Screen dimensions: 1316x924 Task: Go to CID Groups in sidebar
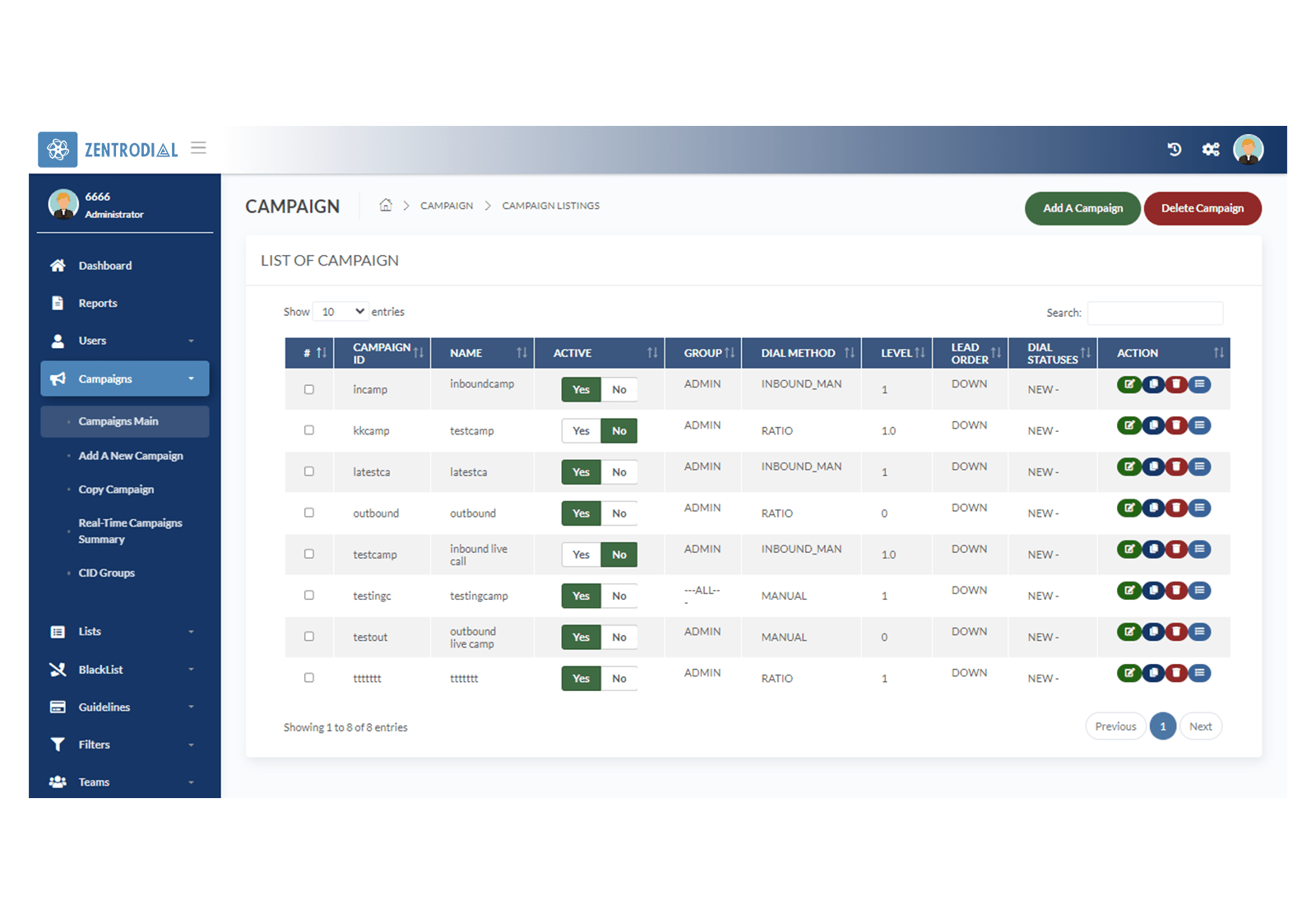coord(106,573)
